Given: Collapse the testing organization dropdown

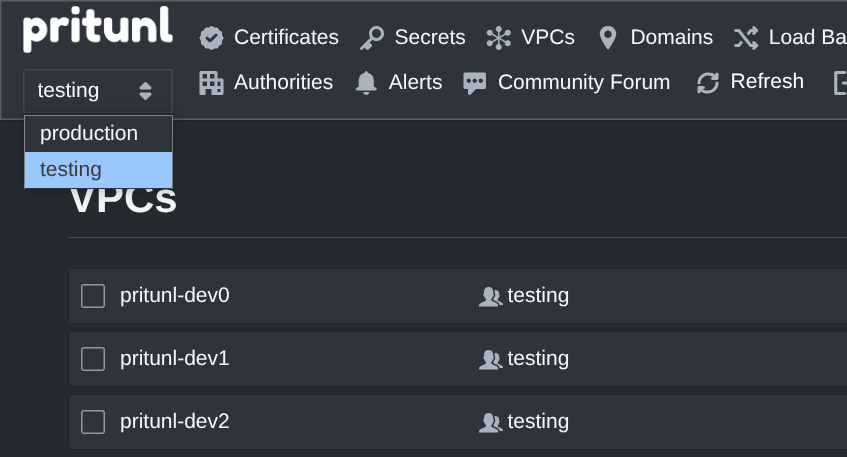Looking at the screenshot, I should pyautogui.click(x=98, y=91).
